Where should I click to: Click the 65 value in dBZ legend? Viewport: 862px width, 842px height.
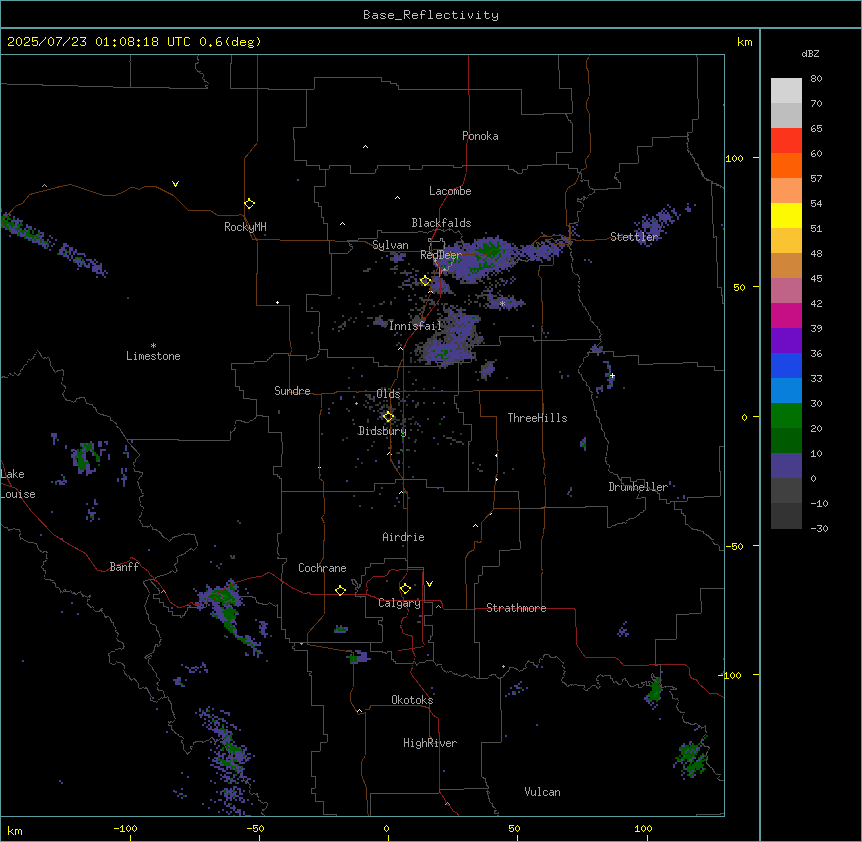[816, 129]
